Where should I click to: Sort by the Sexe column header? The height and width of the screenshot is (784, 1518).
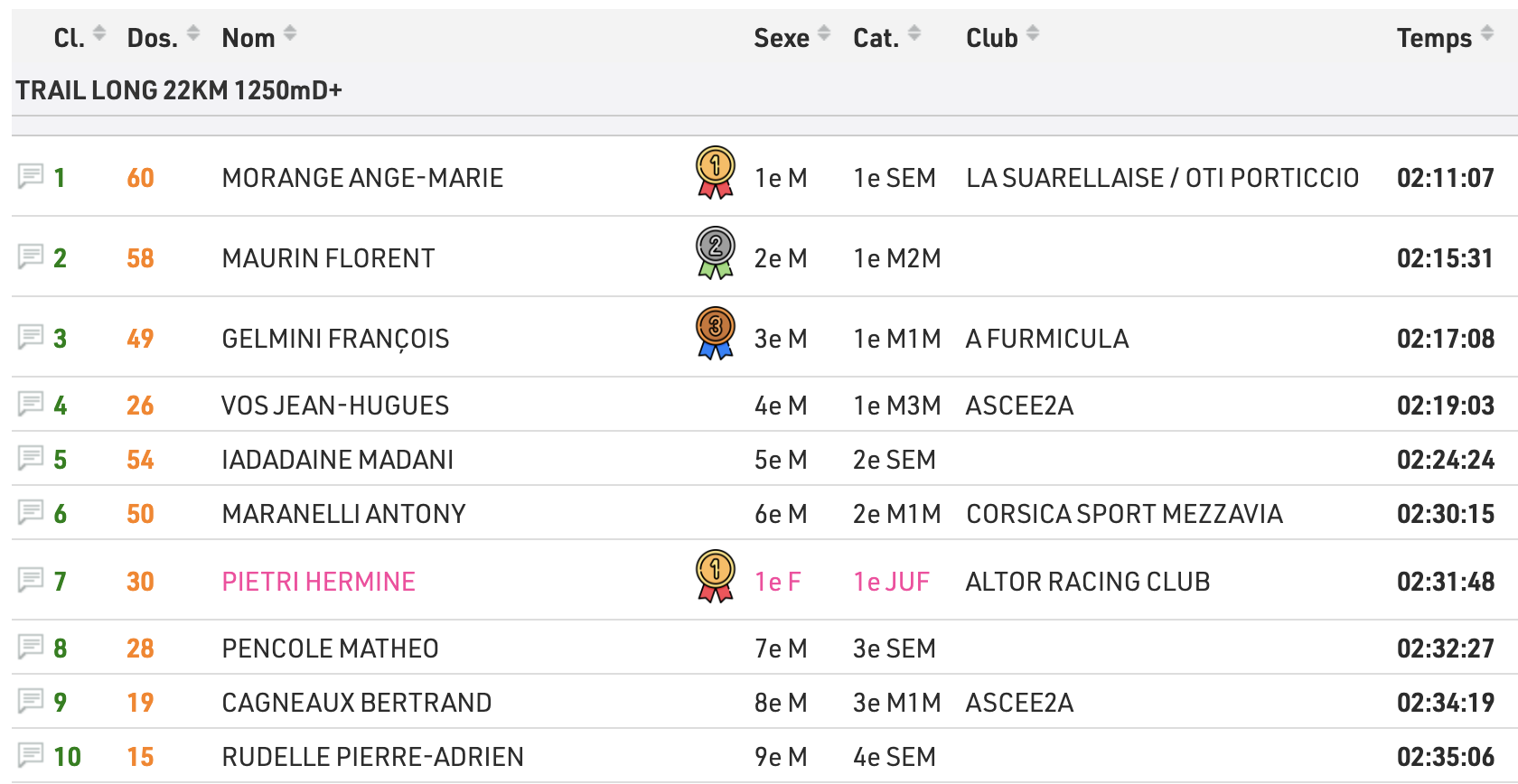782,38
